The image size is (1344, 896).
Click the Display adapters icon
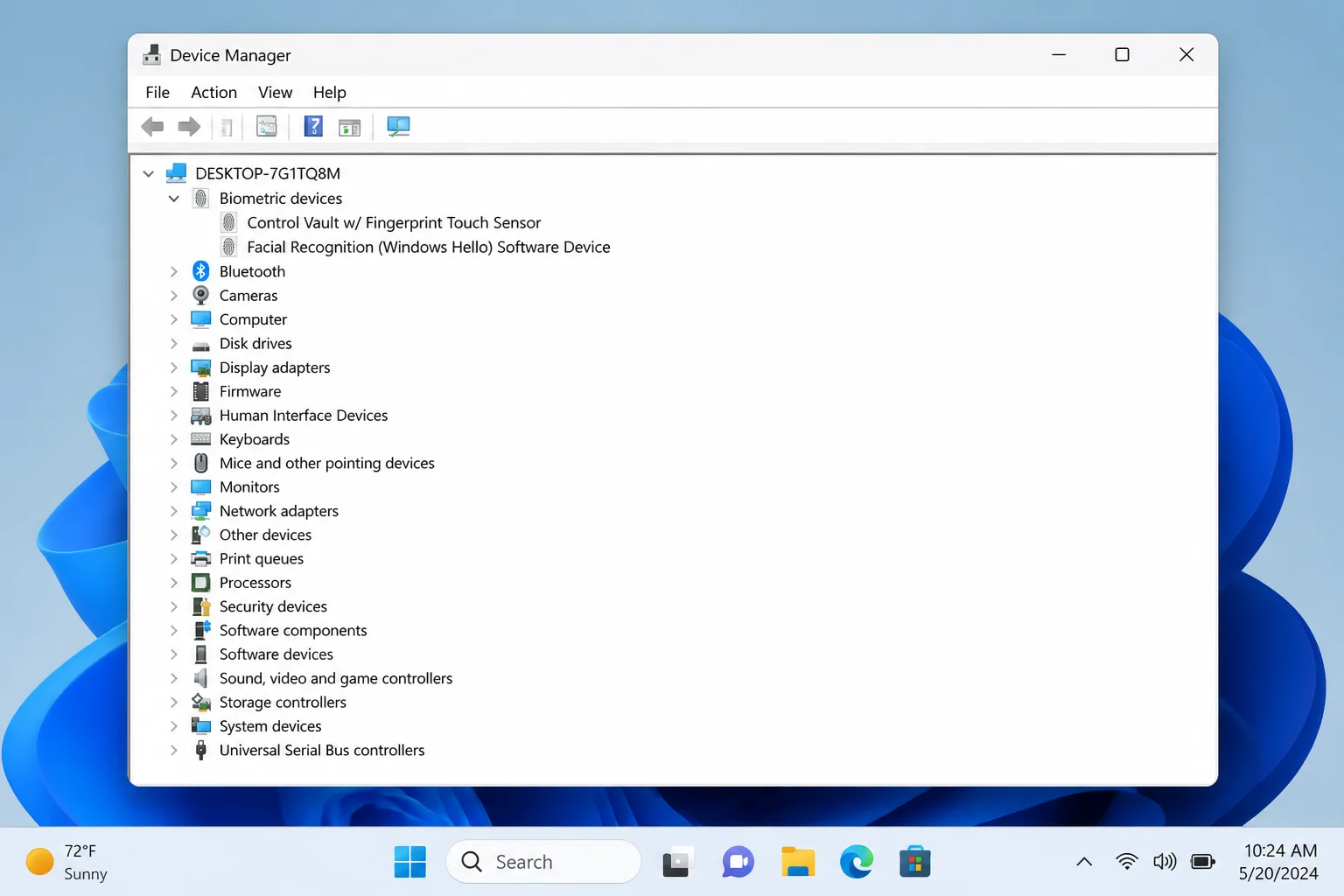point(201,367)
